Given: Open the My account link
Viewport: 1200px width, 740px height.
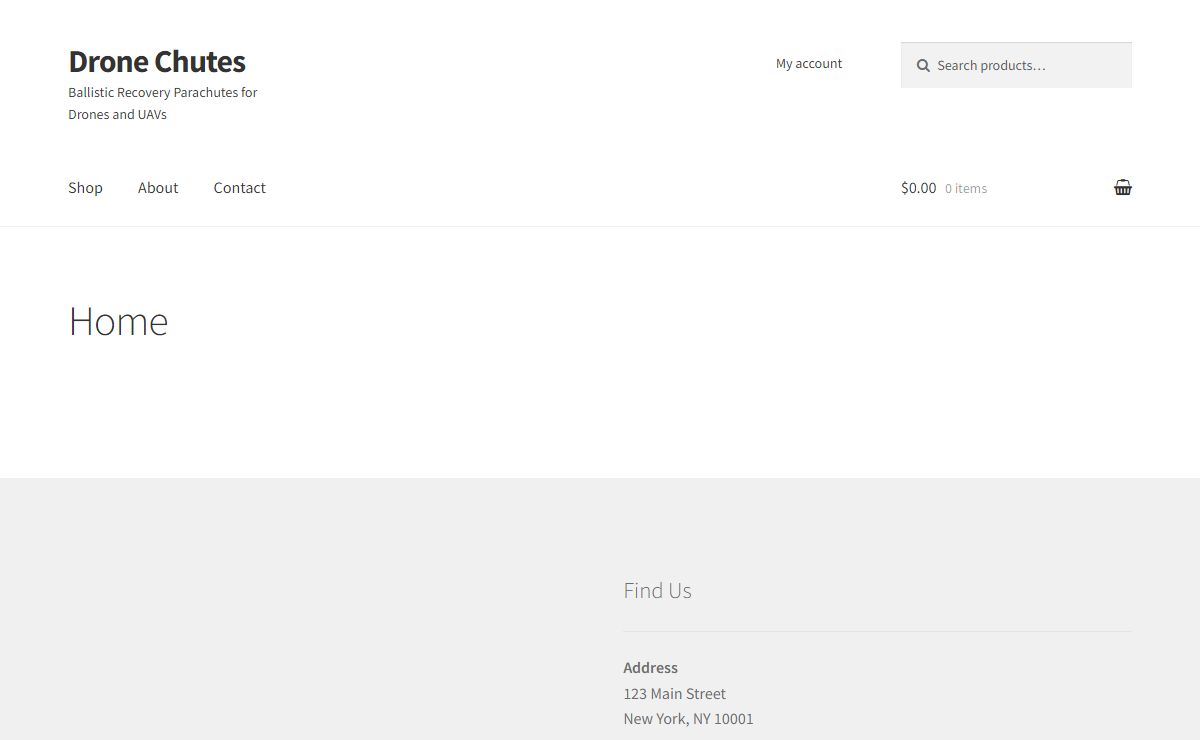Looking at the screenshot, I should 809,63.
